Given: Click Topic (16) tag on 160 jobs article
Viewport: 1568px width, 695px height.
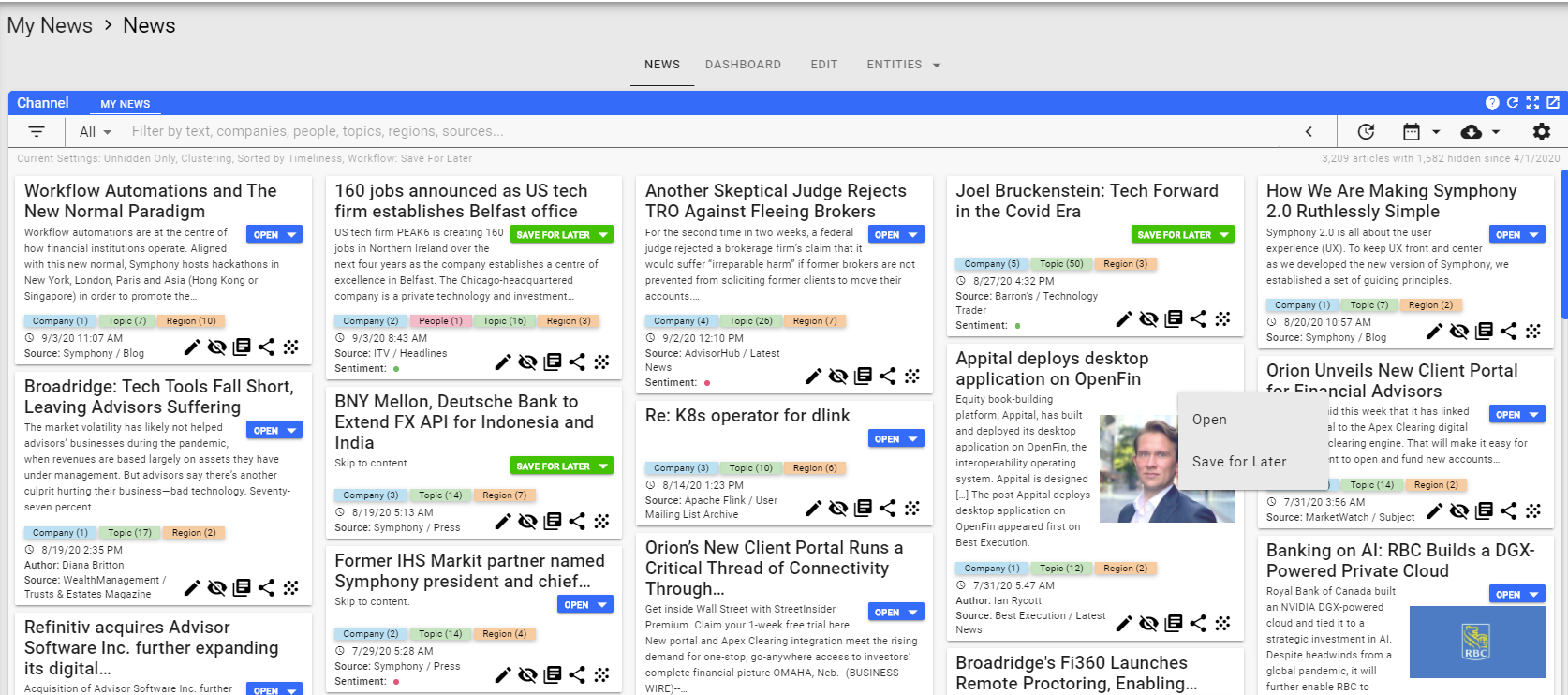Looking at the screenshot, I should 505,321.
